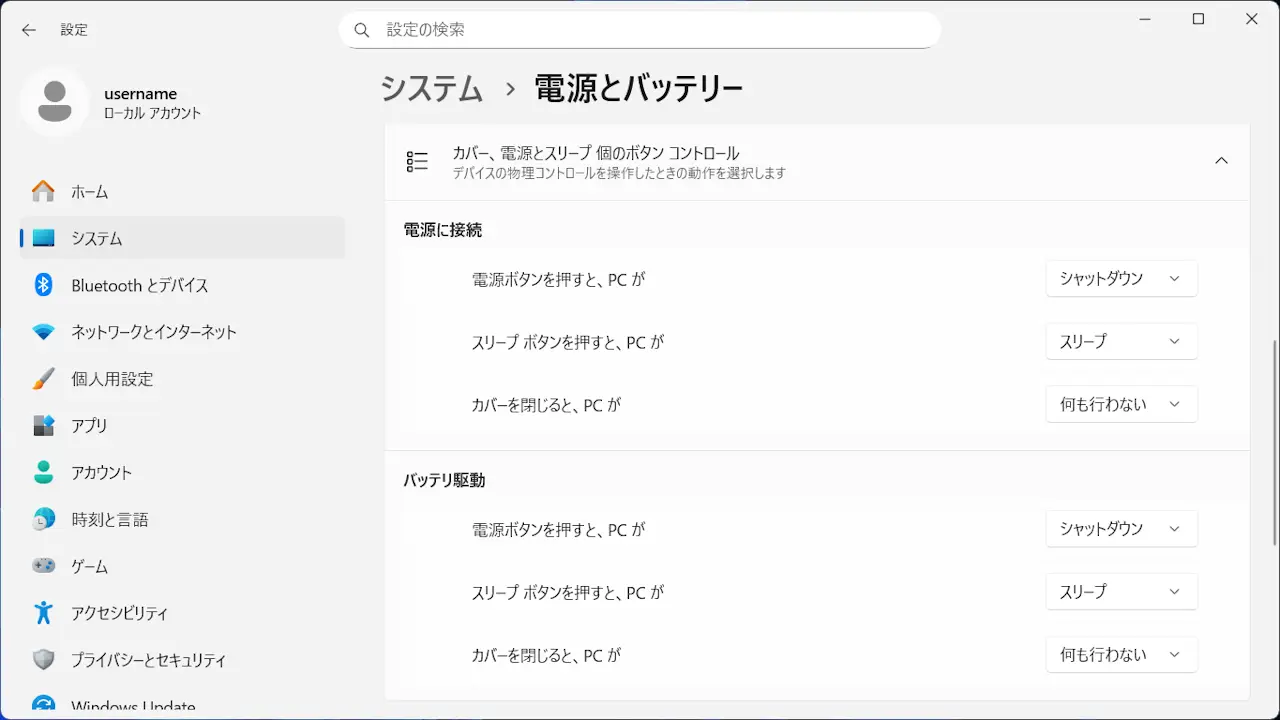This screenshot has height=720, width=1280.
Task: Click the 個人用設定 paintbrush icon
Action: pos(43,379)
